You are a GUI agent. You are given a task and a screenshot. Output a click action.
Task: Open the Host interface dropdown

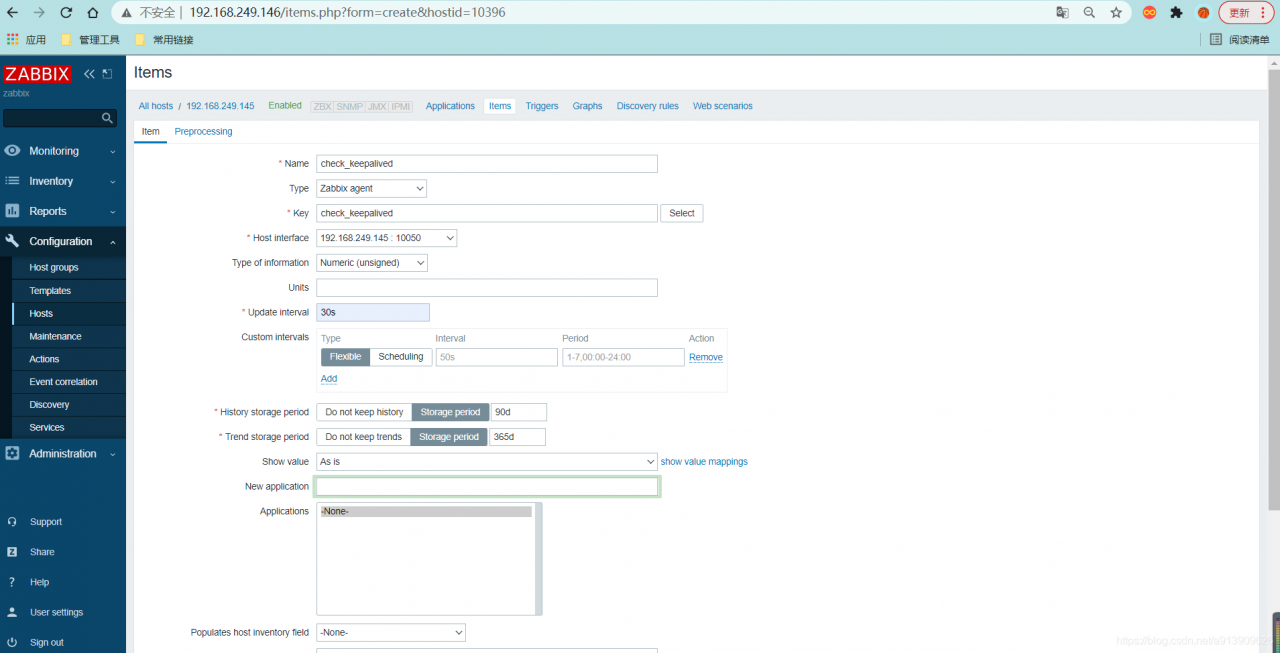click(x=387, y=238)
